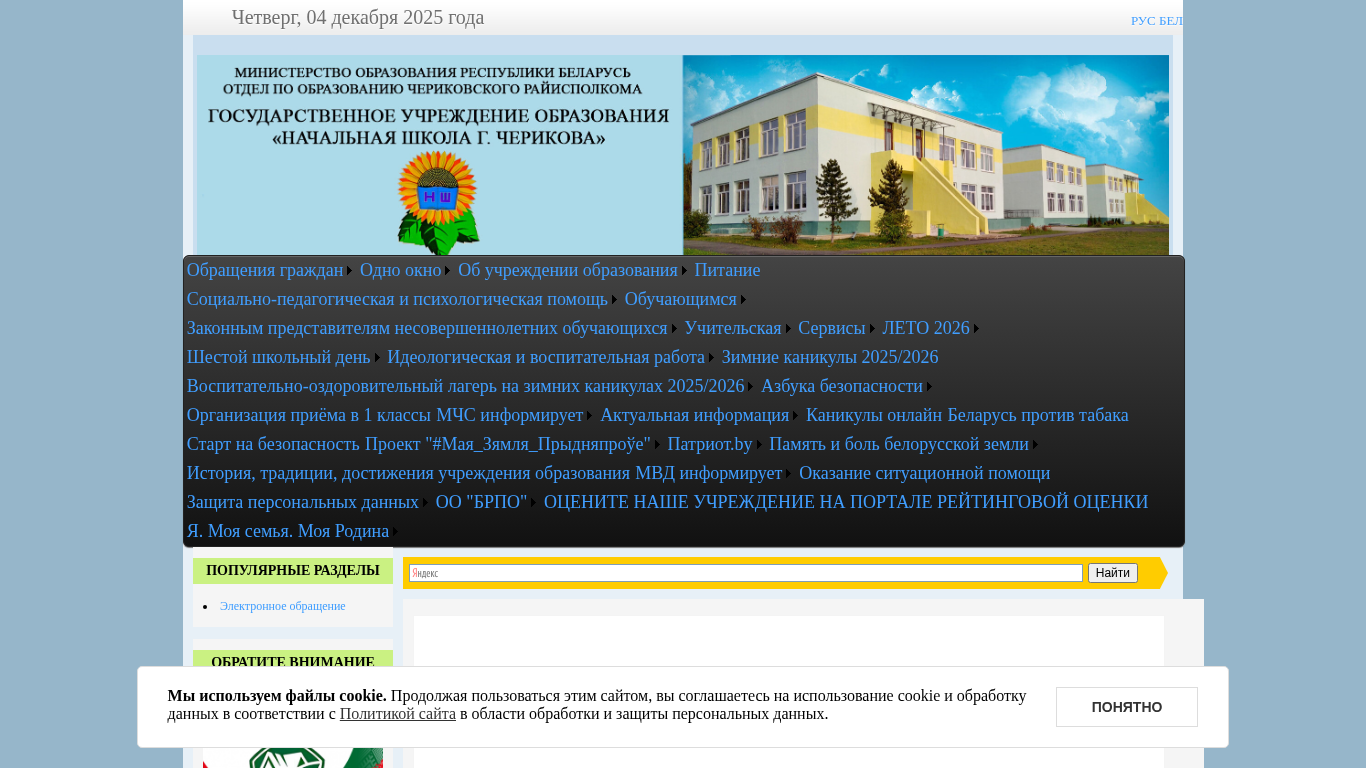
Task: Go to ЛЕТО 2026 section
Action: [926, 328]
